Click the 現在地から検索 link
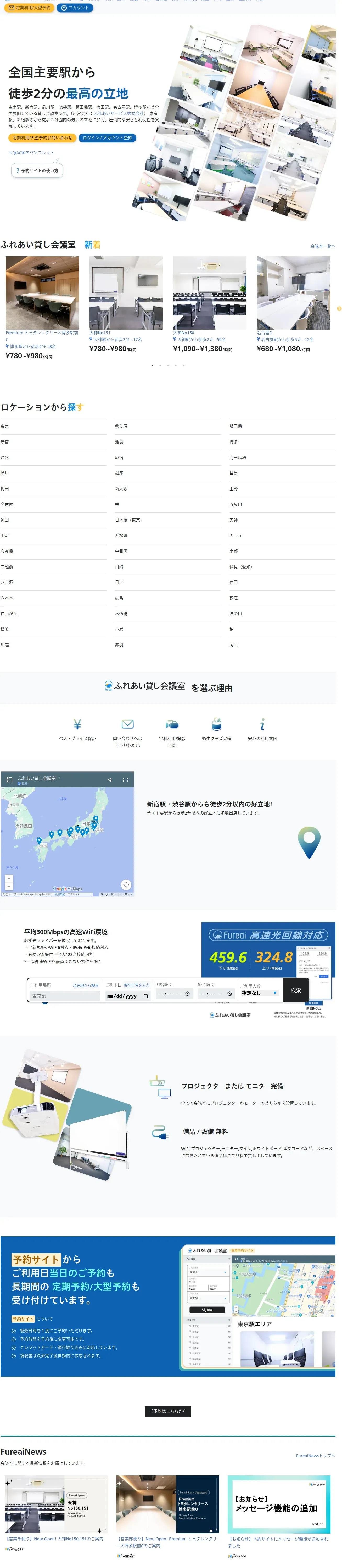Screen dimensions: 342x1568 pyautogui.click(x=86, y=985)
